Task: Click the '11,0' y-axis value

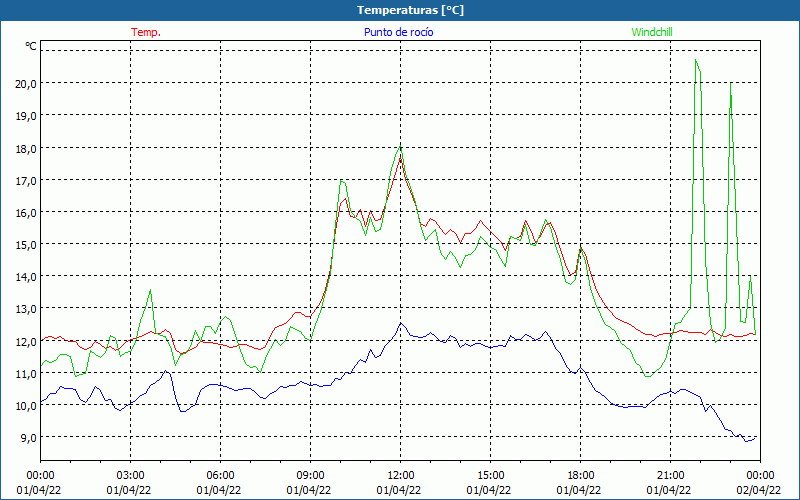Action: pyautogui.click(x=26, y=373)
